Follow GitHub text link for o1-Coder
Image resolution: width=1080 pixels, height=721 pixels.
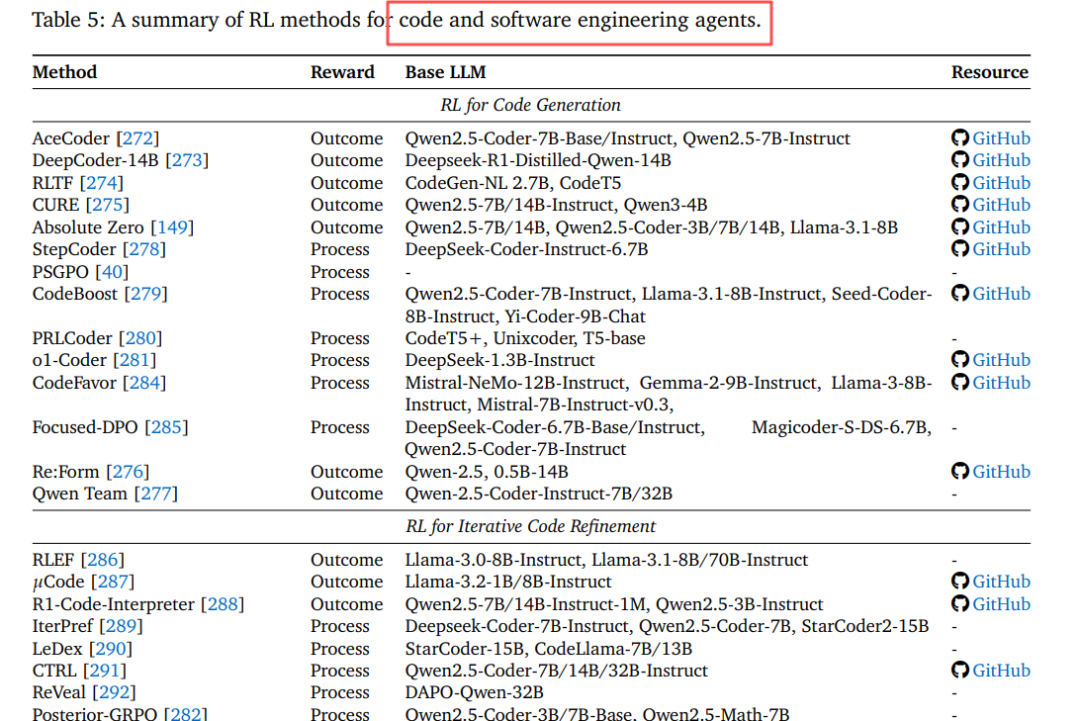pyautogui.click(x=1001, y=360)
